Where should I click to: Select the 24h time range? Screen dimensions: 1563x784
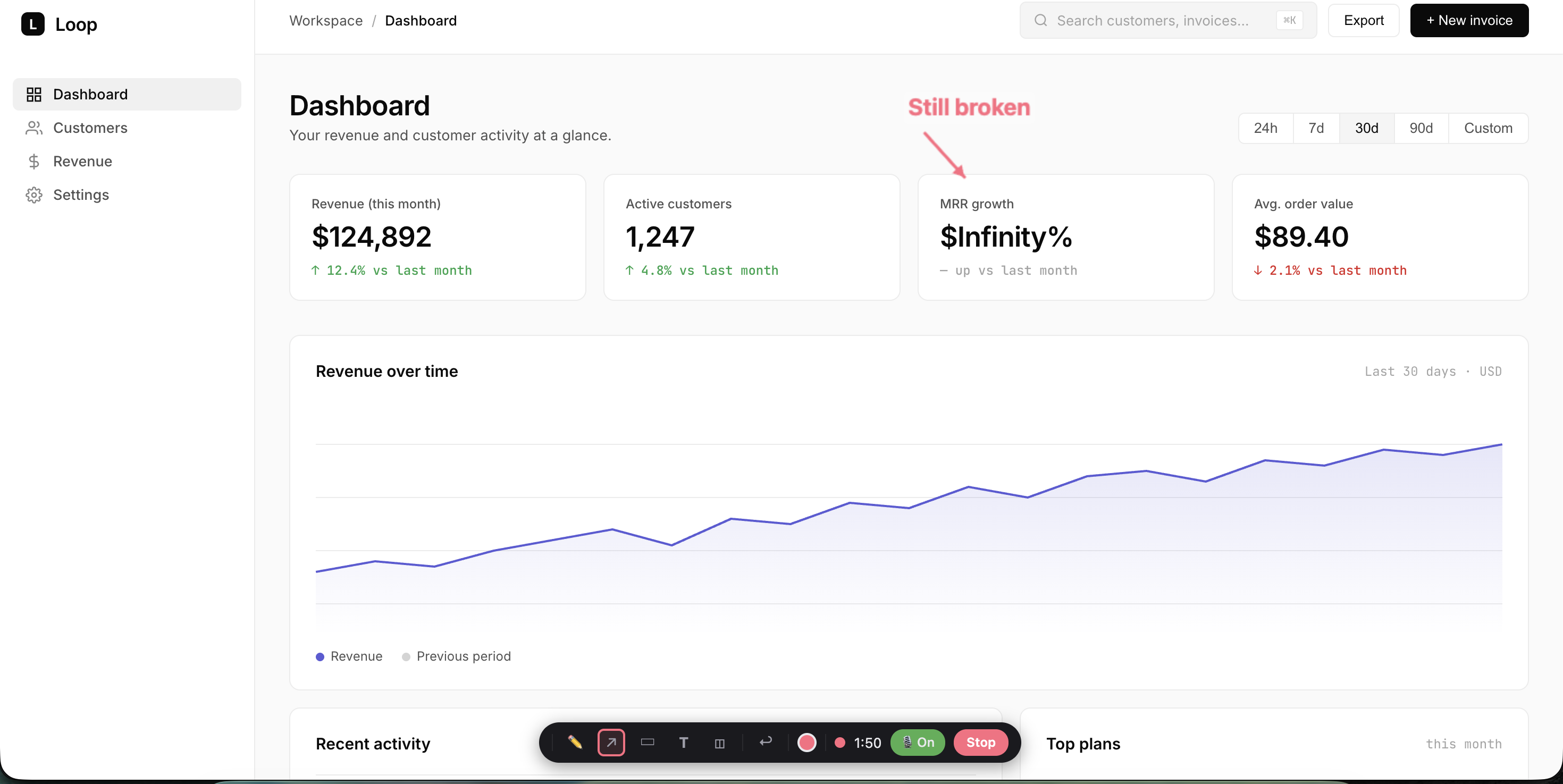(1266, 128)
